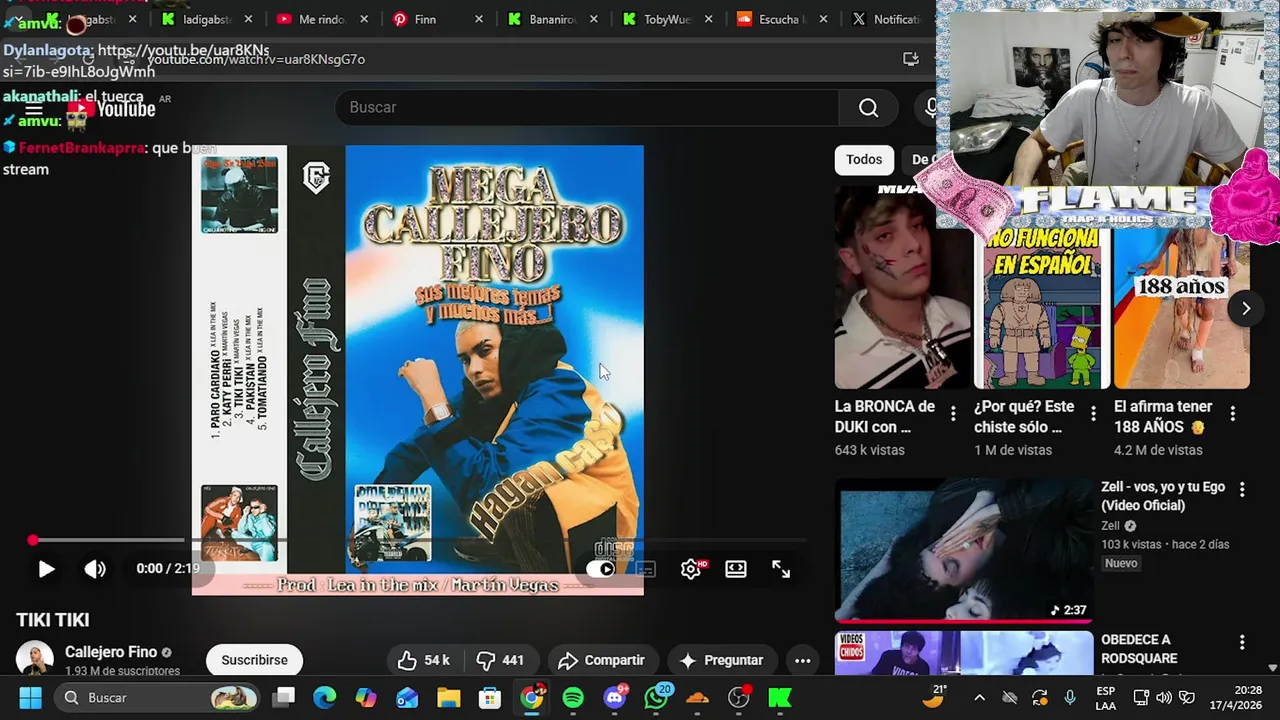Open the Callejero Fino channel name link
Viewport: 1280px width, 720px height.
111,652
